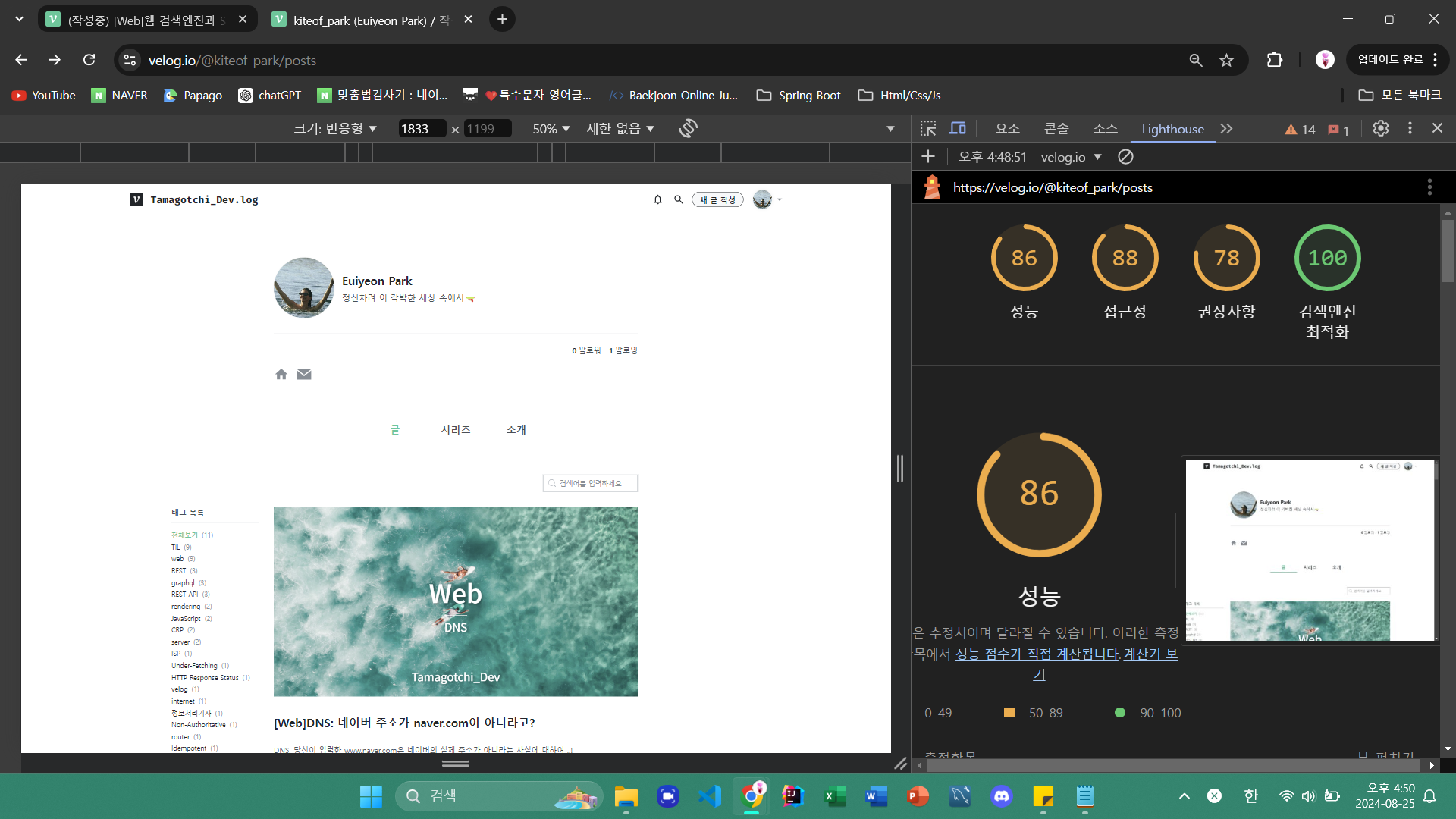The width and height of the screenshot is (1456, 819).
Task: Expand the 제한 없음 throttling dropdown
Action: click(x=620, y=129)
